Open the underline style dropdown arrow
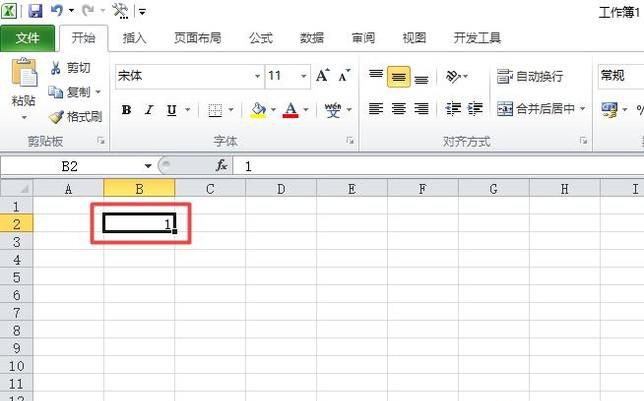The width and height of the screenshot is (644, 401). point(188,110)
